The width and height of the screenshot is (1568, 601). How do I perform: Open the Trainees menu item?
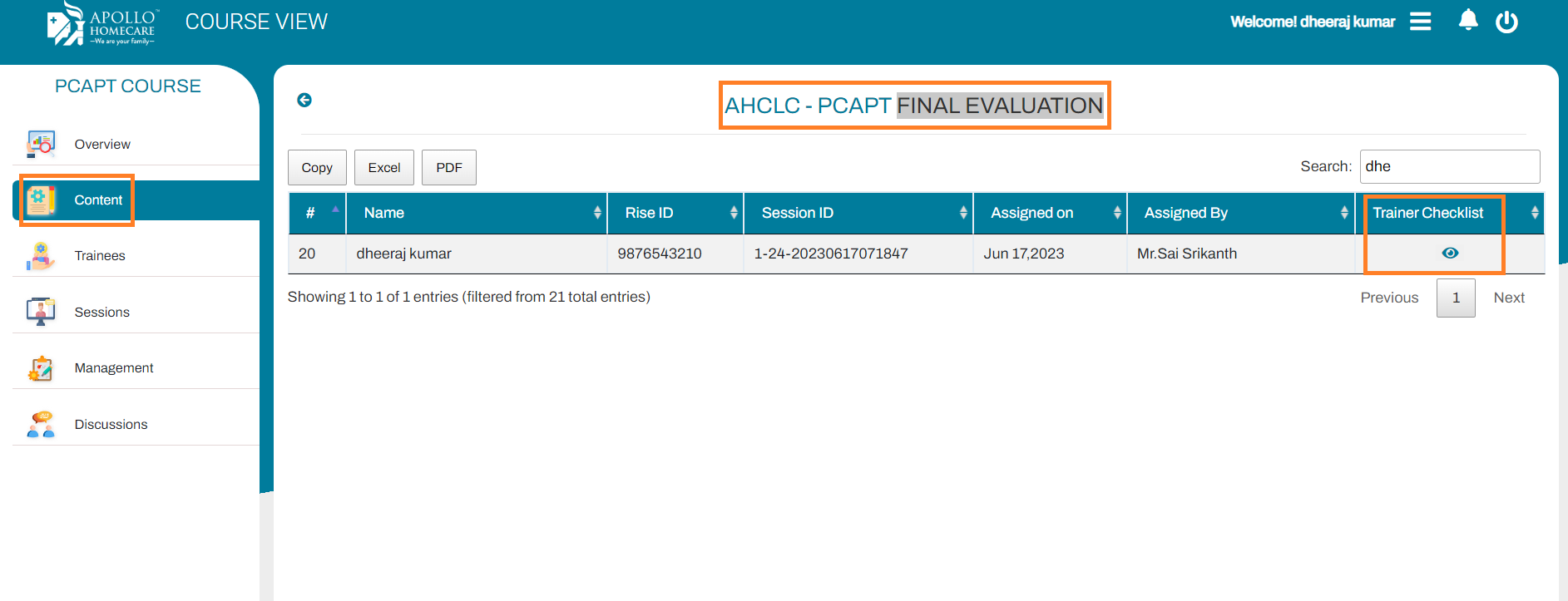pos(136,255)
